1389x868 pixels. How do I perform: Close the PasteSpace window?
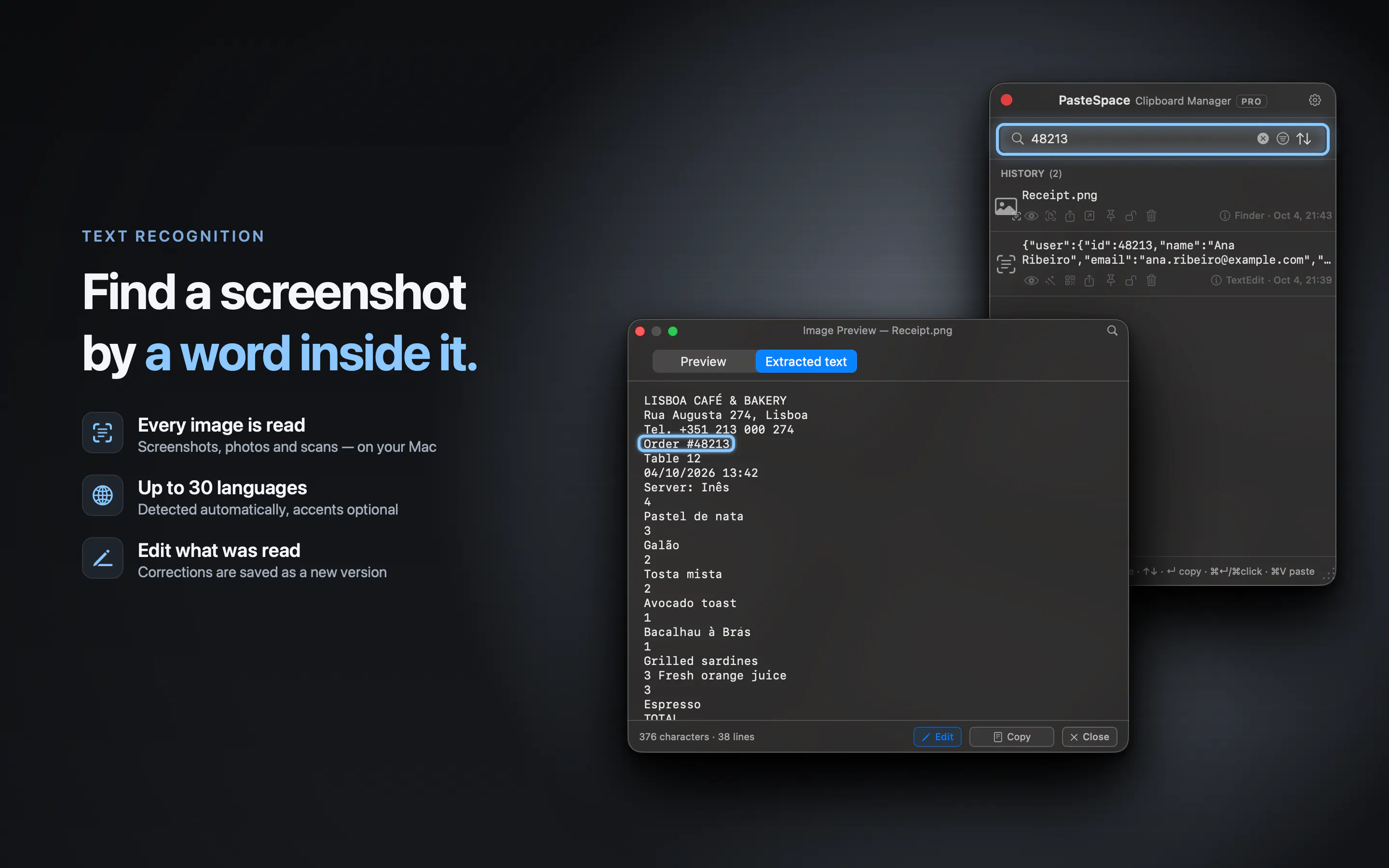tap(1007, 100)
